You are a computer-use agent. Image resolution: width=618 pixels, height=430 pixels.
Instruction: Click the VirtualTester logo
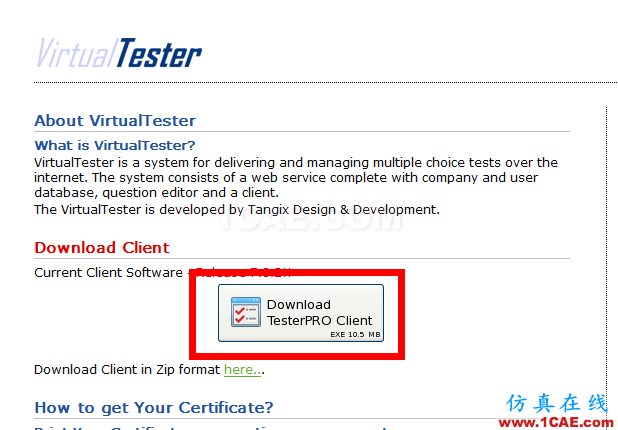point(119,53)
